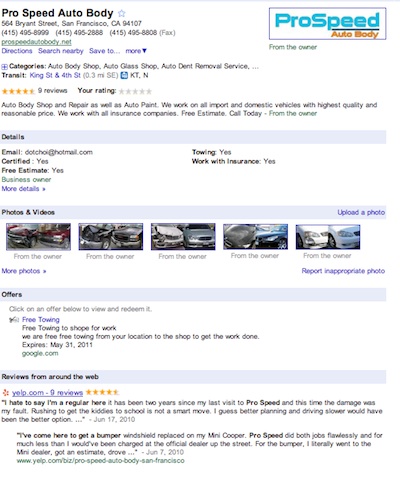Viewport: 400px width, 485px height.
Task: Expand the Categories plus icon
Action: pyautogui.click(x=4, y=67)
